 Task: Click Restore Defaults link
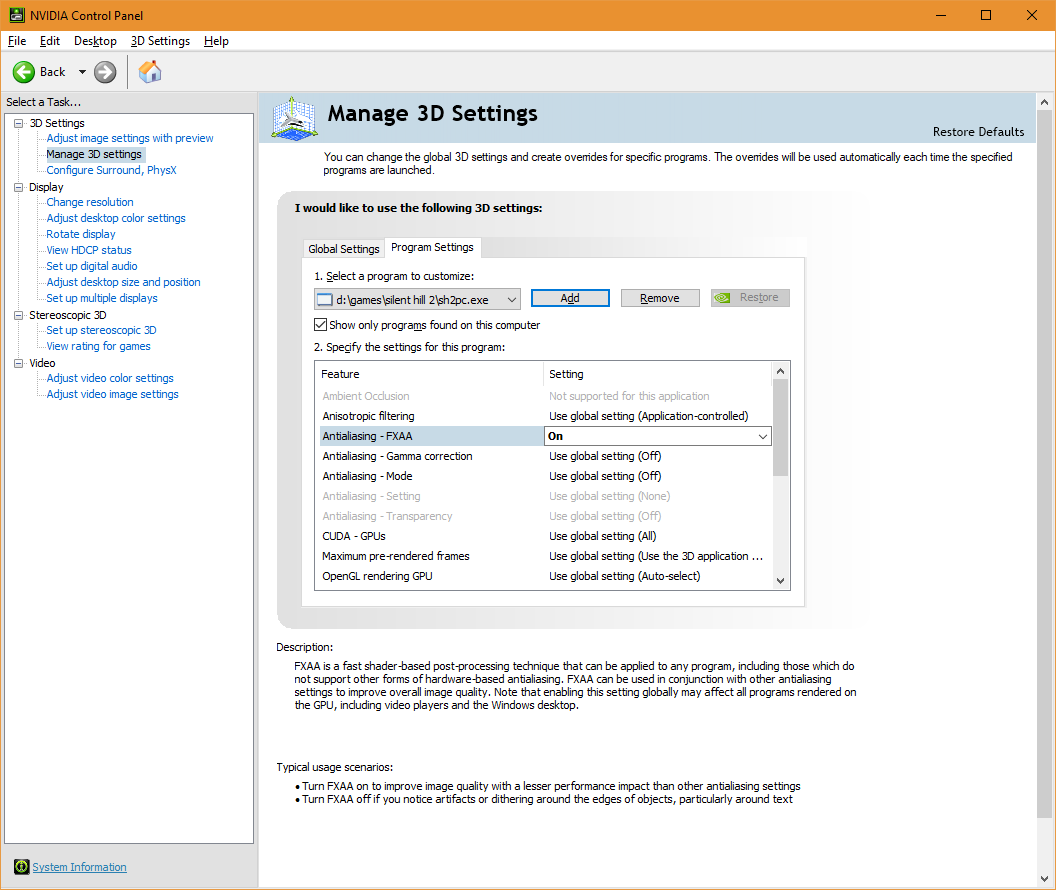(x=978, y=132)
